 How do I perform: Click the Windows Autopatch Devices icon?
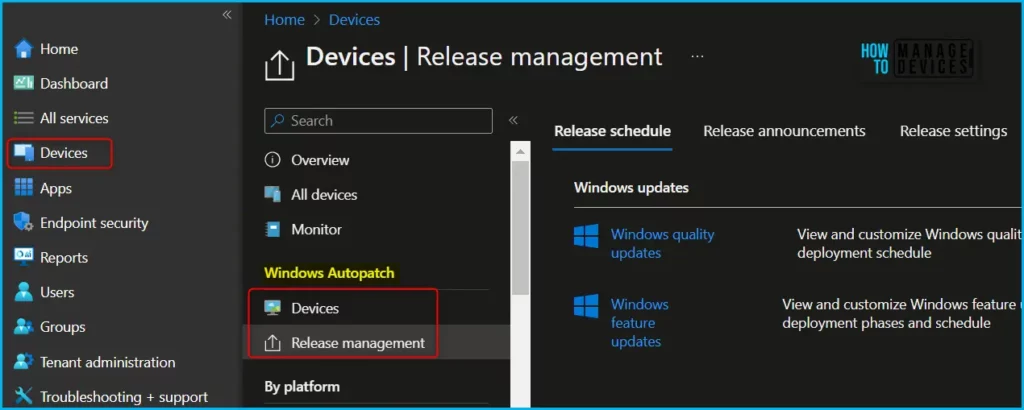[x=272, y=308]
